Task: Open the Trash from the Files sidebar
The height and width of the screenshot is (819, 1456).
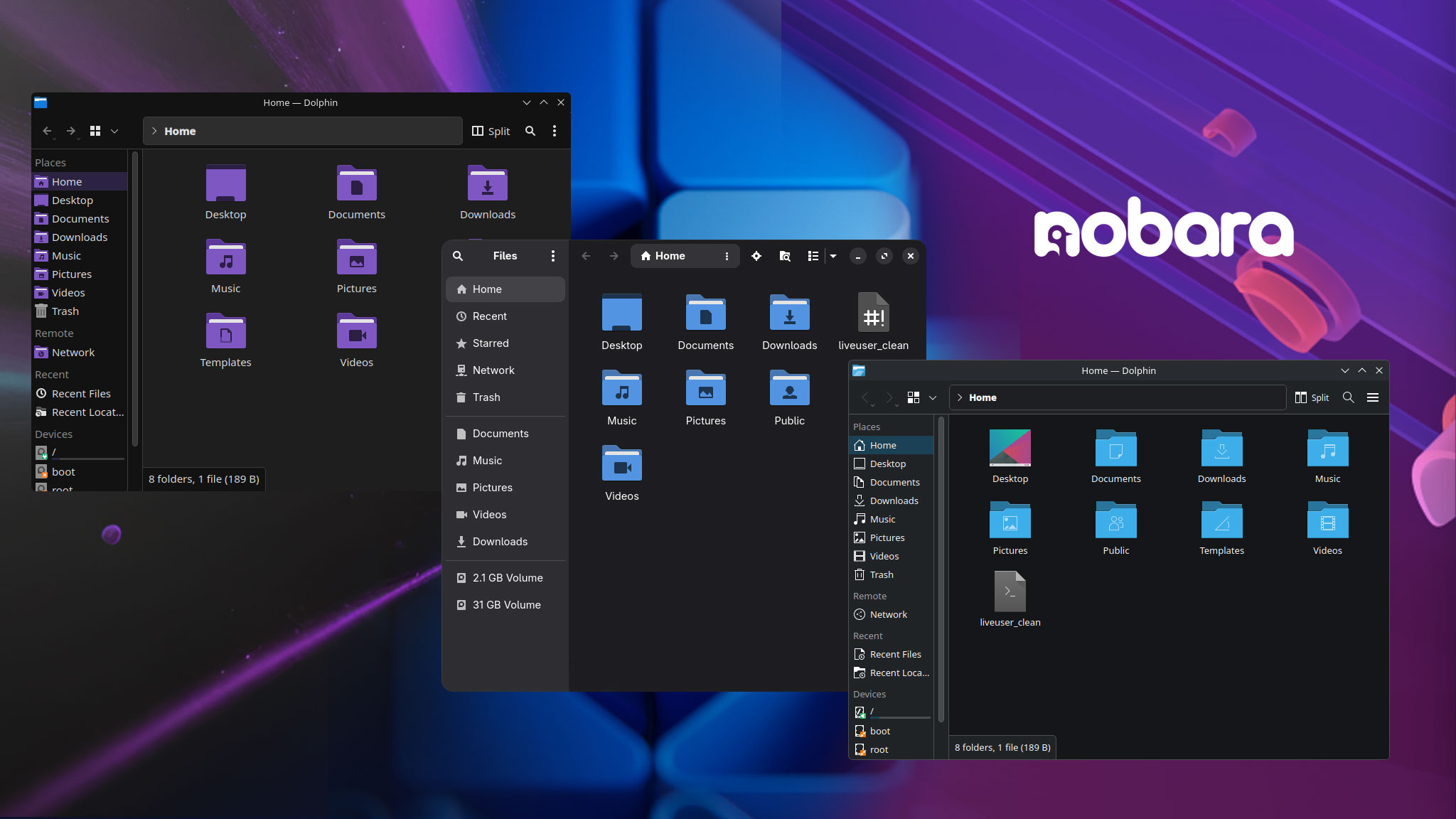Action: pyautogui.click(x=486, y=397)
